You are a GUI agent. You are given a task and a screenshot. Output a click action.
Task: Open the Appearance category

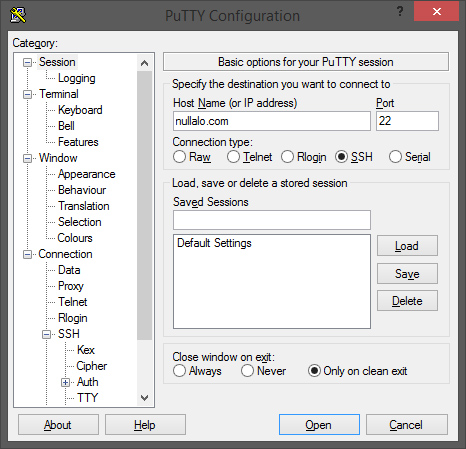click(x=87, y=174)
